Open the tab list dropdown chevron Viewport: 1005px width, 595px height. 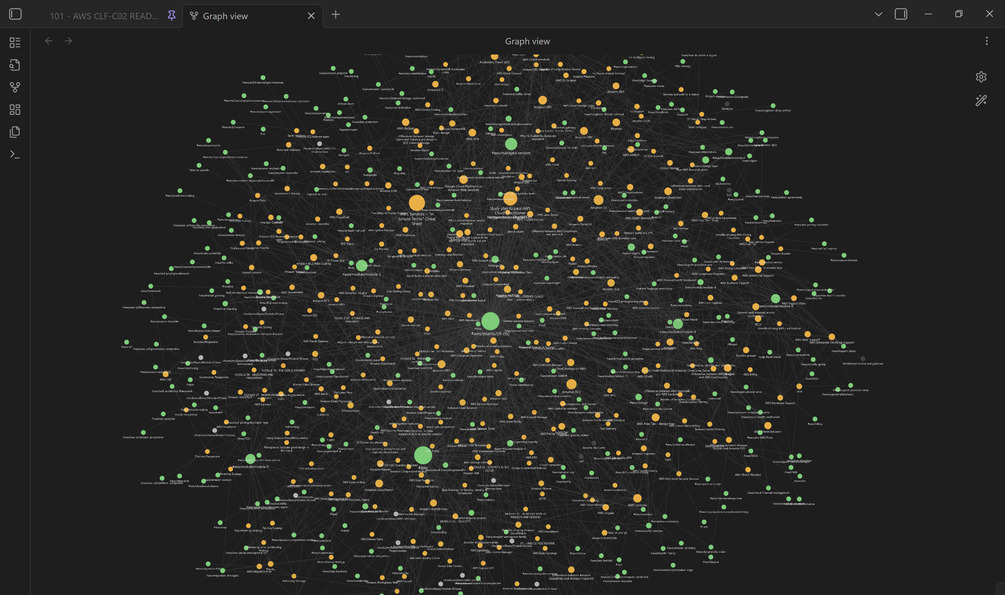(878, 14)
